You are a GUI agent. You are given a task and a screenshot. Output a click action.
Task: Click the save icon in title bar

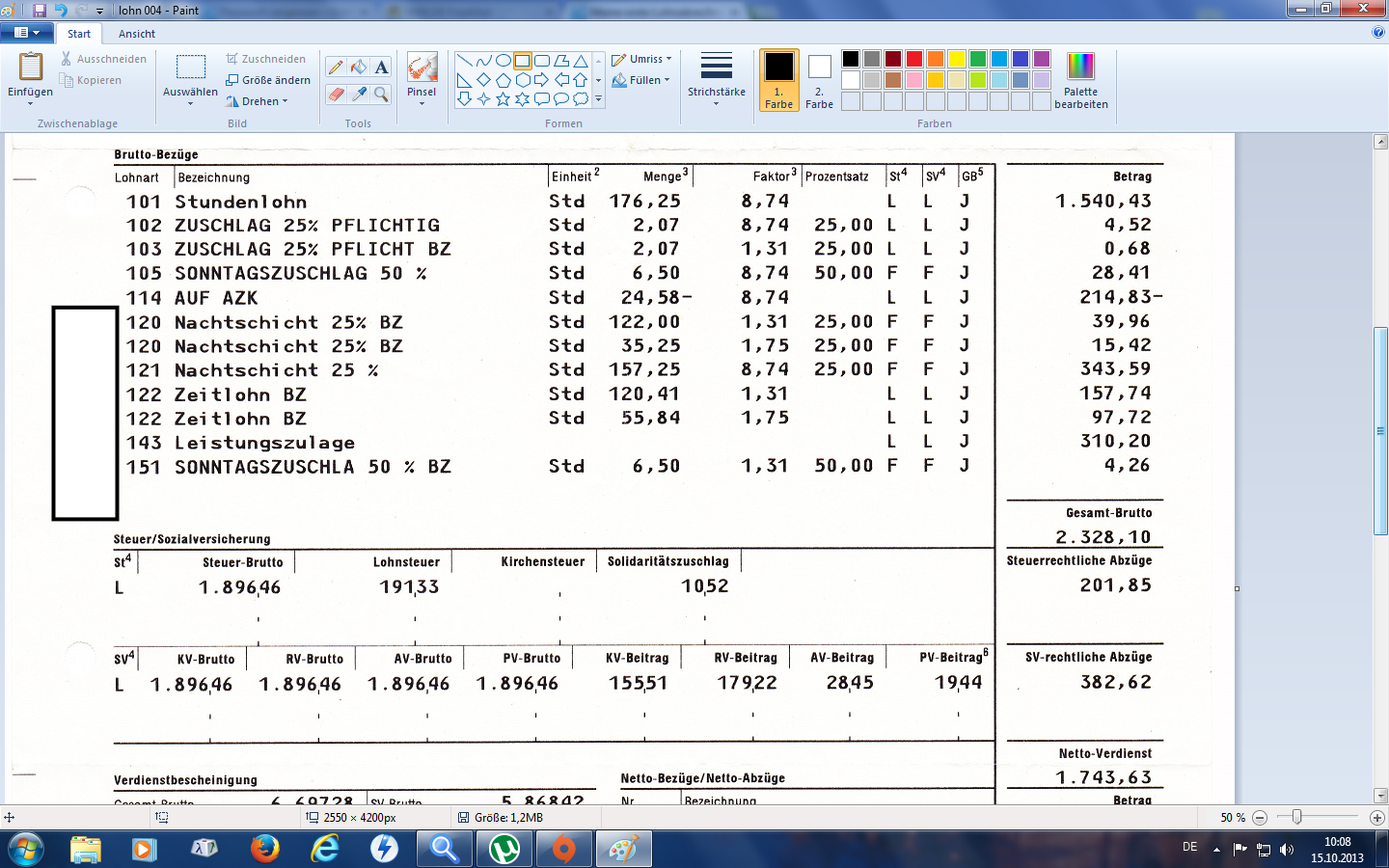pyautogui.click(x=40, y=11)
